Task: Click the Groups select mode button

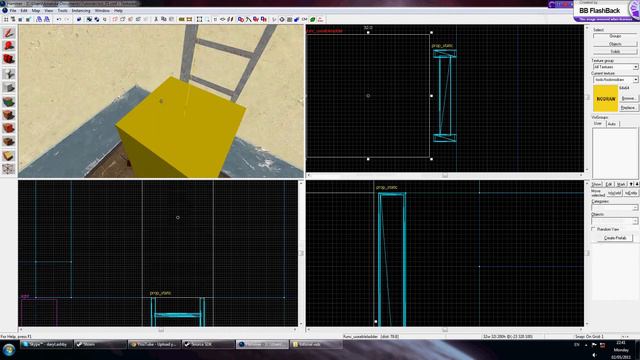Action: click(x=615, y=36)
